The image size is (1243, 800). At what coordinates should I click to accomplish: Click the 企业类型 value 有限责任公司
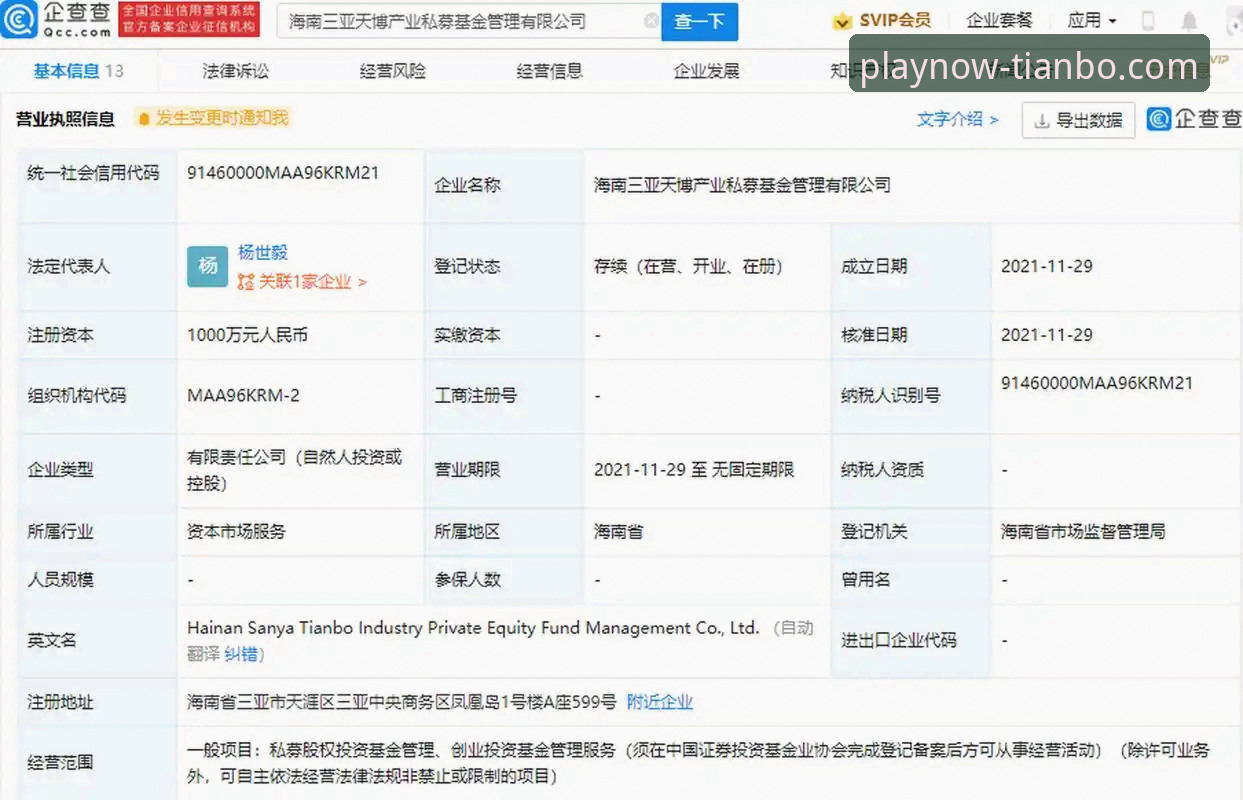click(x=294, y=470)
